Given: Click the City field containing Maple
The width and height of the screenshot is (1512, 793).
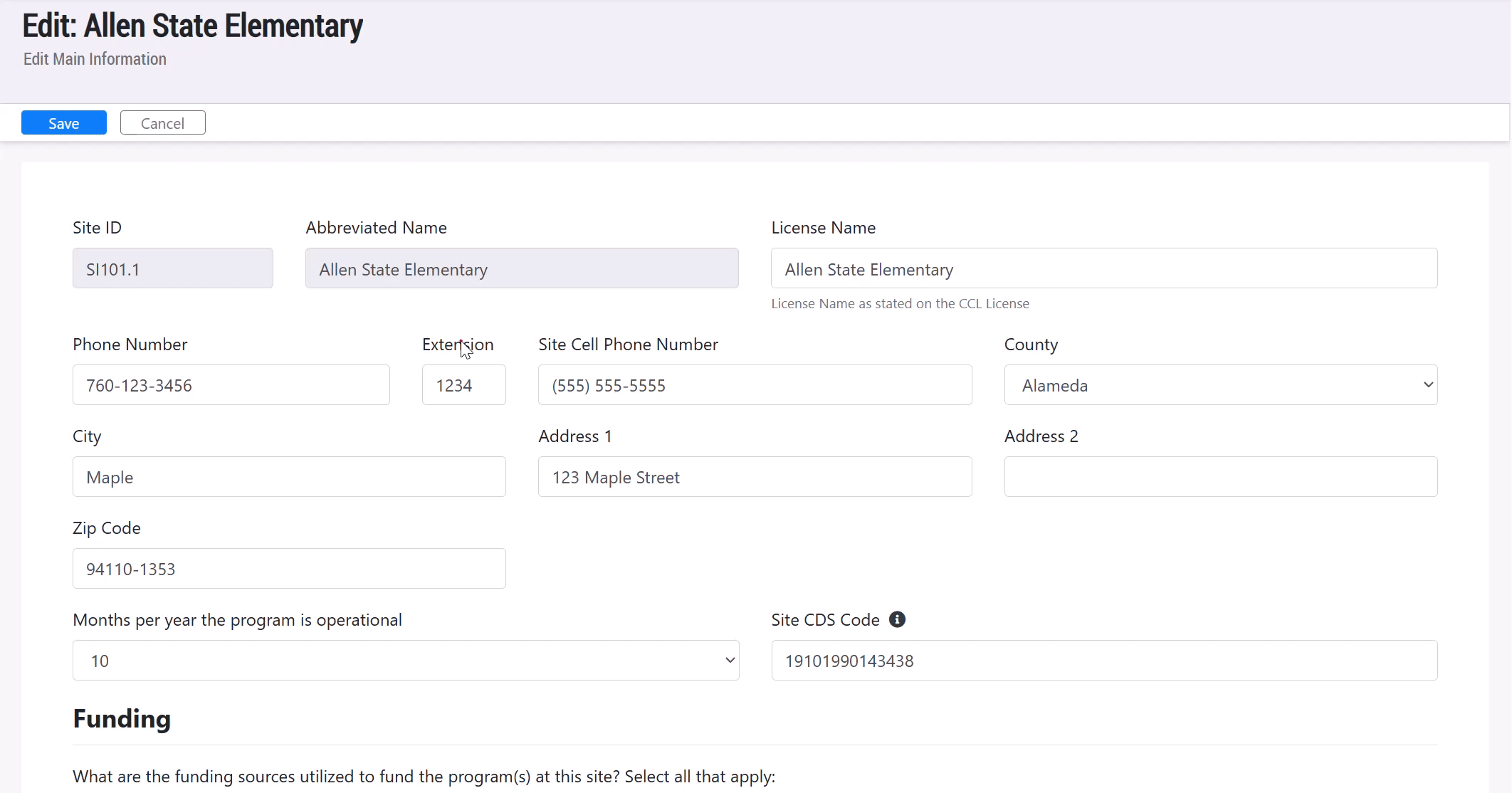Looking at the screenshot, I should point(289,477).
